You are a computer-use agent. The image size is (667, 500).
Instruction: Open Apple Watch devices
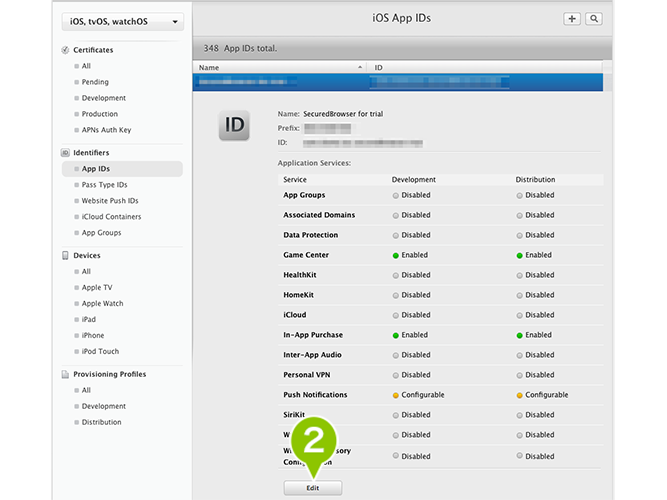click(103, 303)
